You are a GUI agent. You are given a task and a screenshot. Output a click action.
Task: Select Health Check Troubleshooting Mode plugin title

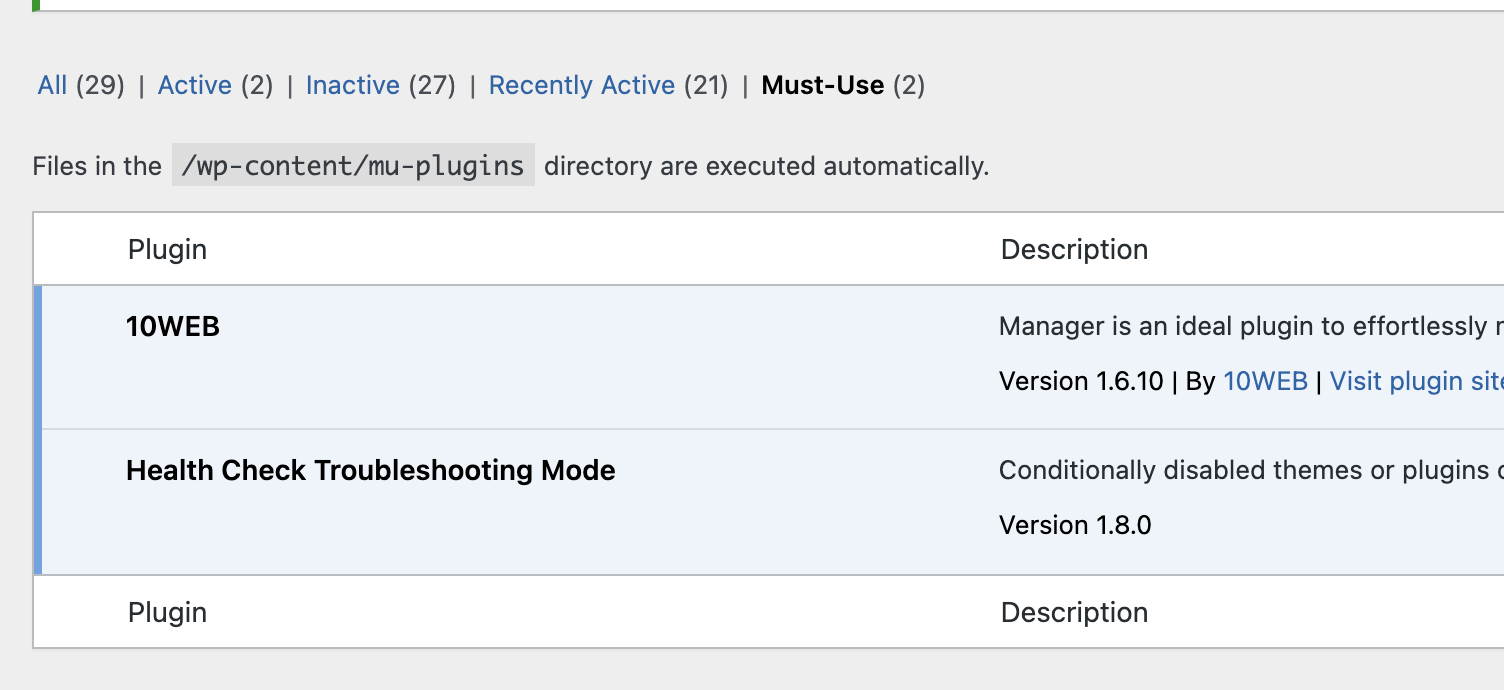(370, 470)
